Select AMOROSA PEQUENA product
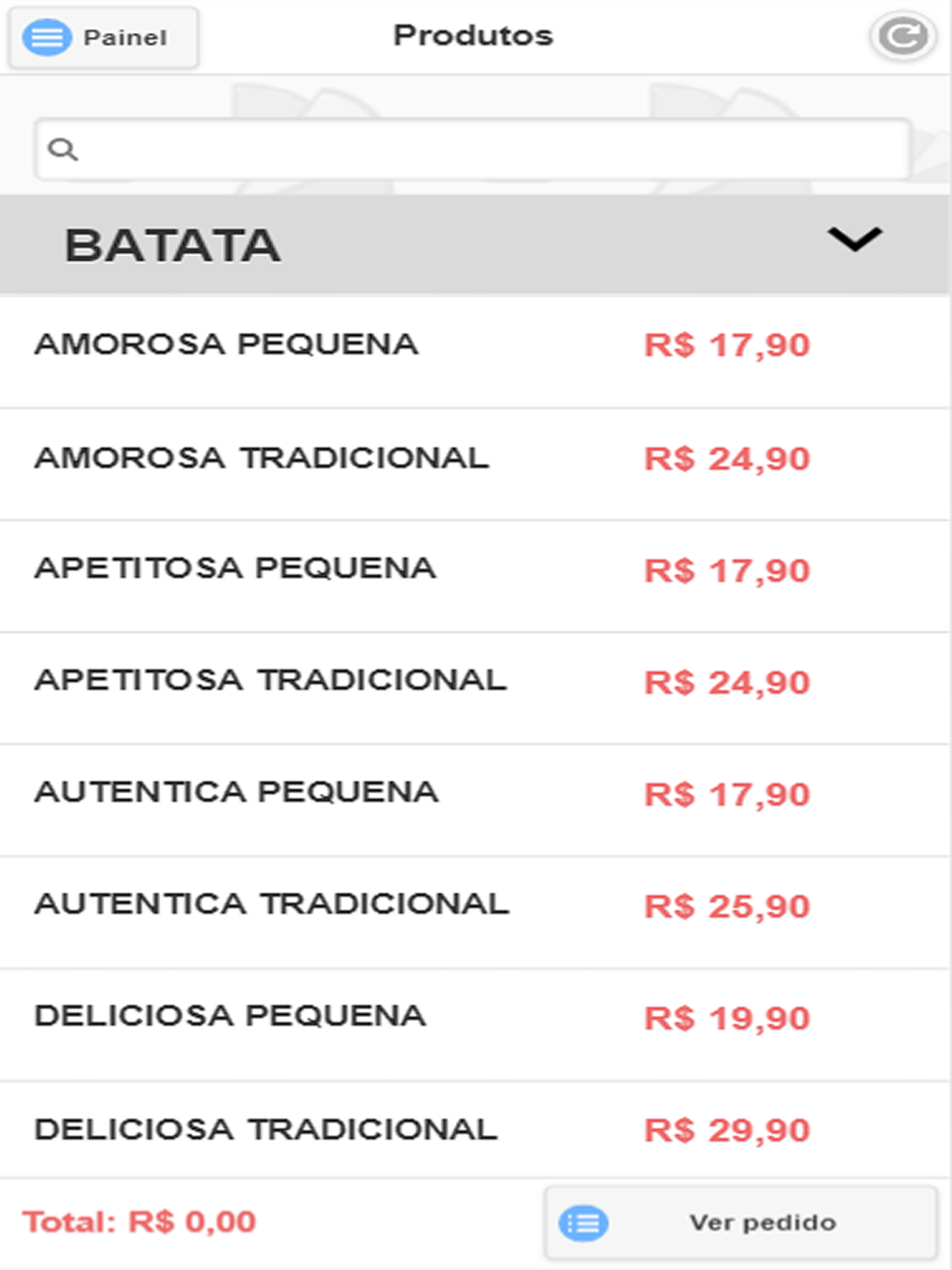This screenshot has width=952, height=1270. [475, 352]
